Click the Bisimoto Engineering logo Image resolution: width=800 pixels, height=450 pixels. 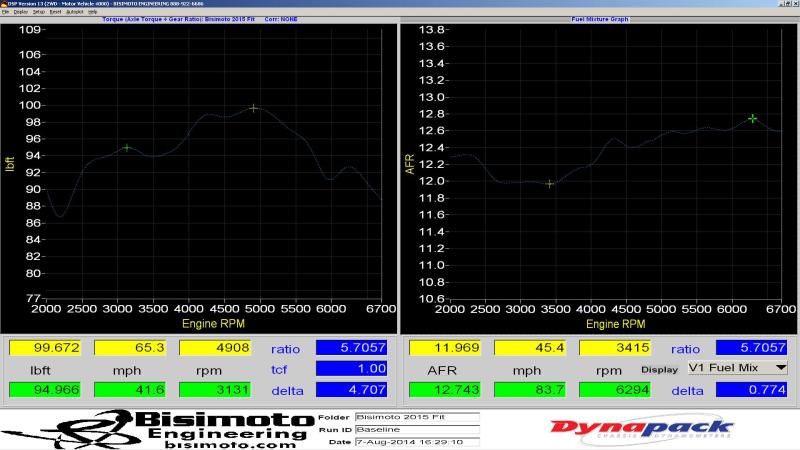(158, 430)
